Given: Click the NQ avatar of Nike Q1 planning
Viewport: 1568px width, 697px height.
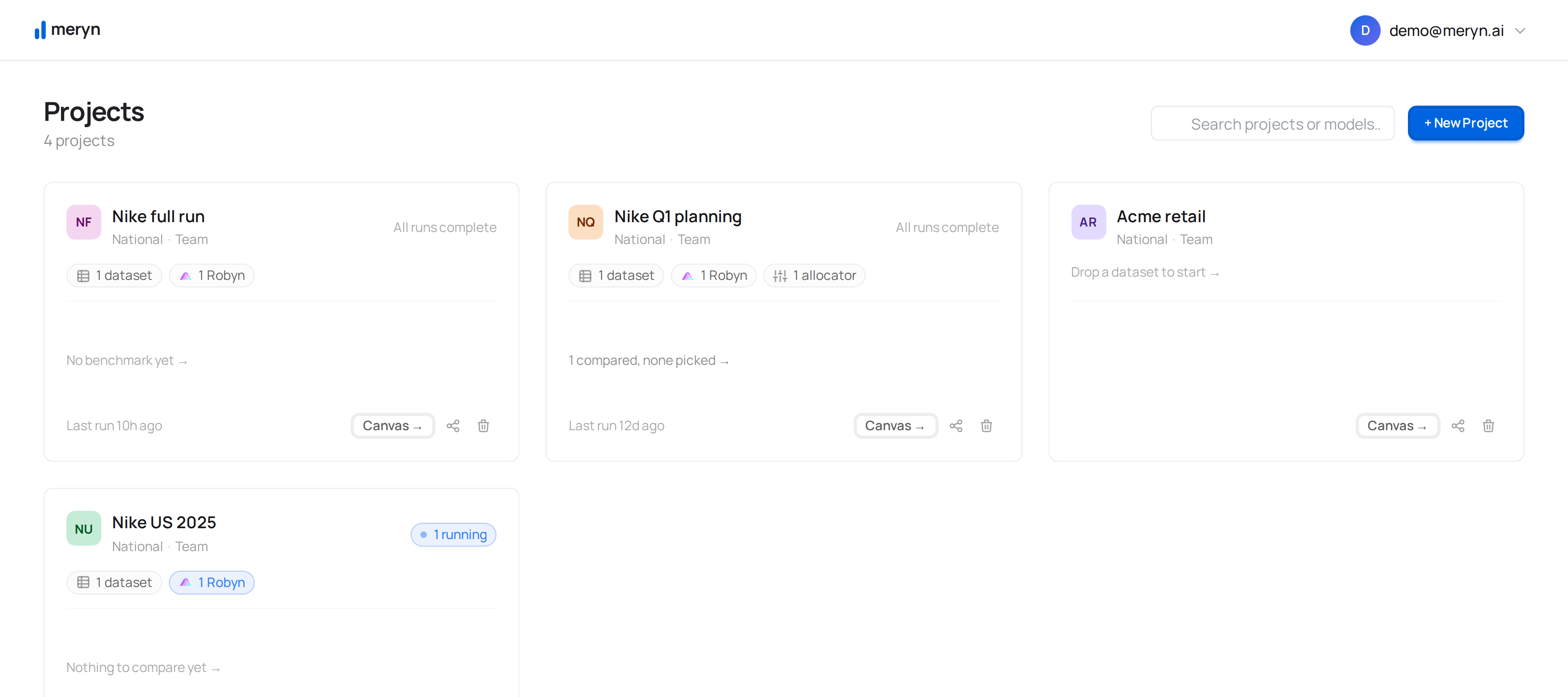Looking at the screenshot, I should point(585,222).
